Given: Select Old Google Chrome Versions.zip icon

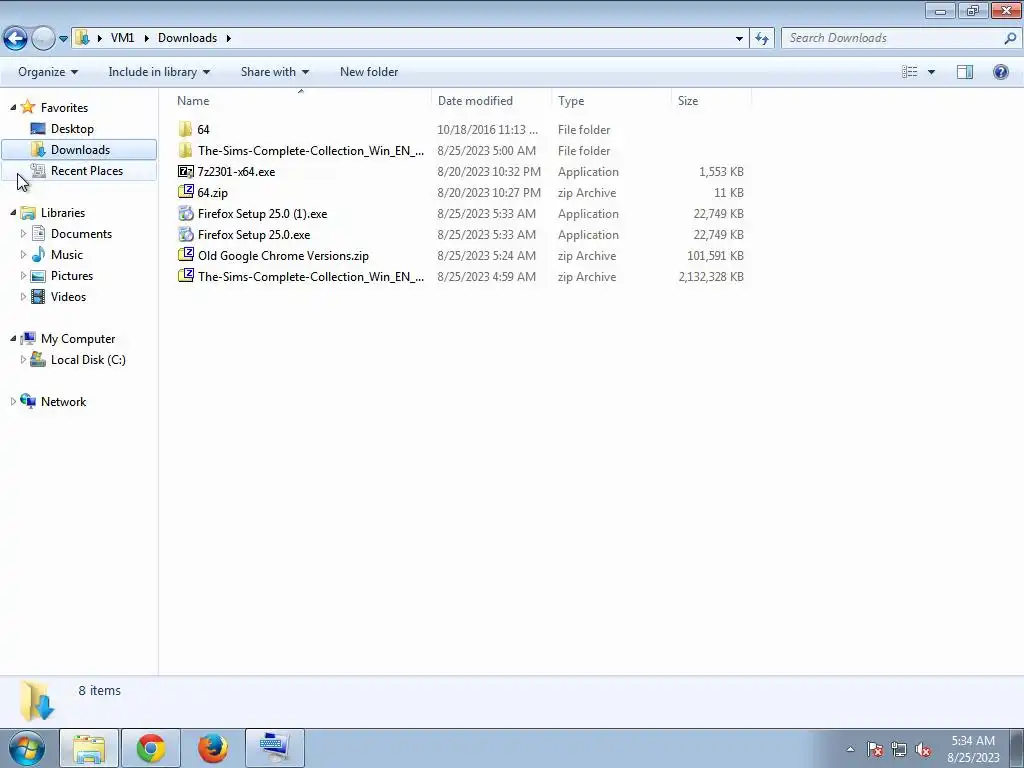Looking at the screenshot, I should (185, 255).
